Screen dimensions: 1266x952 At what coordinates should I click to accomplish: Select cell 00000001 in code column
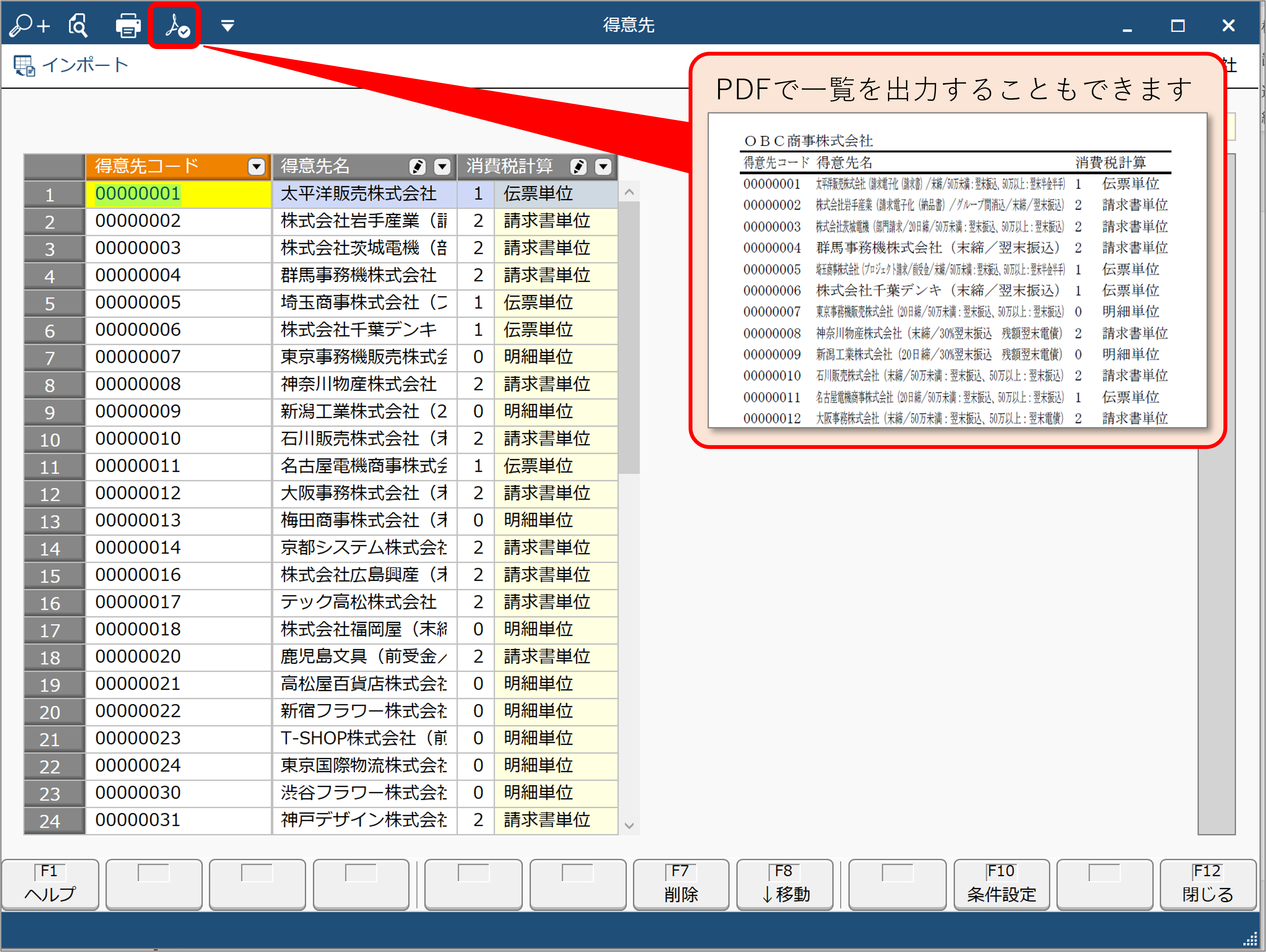click(x=178, y=194)
